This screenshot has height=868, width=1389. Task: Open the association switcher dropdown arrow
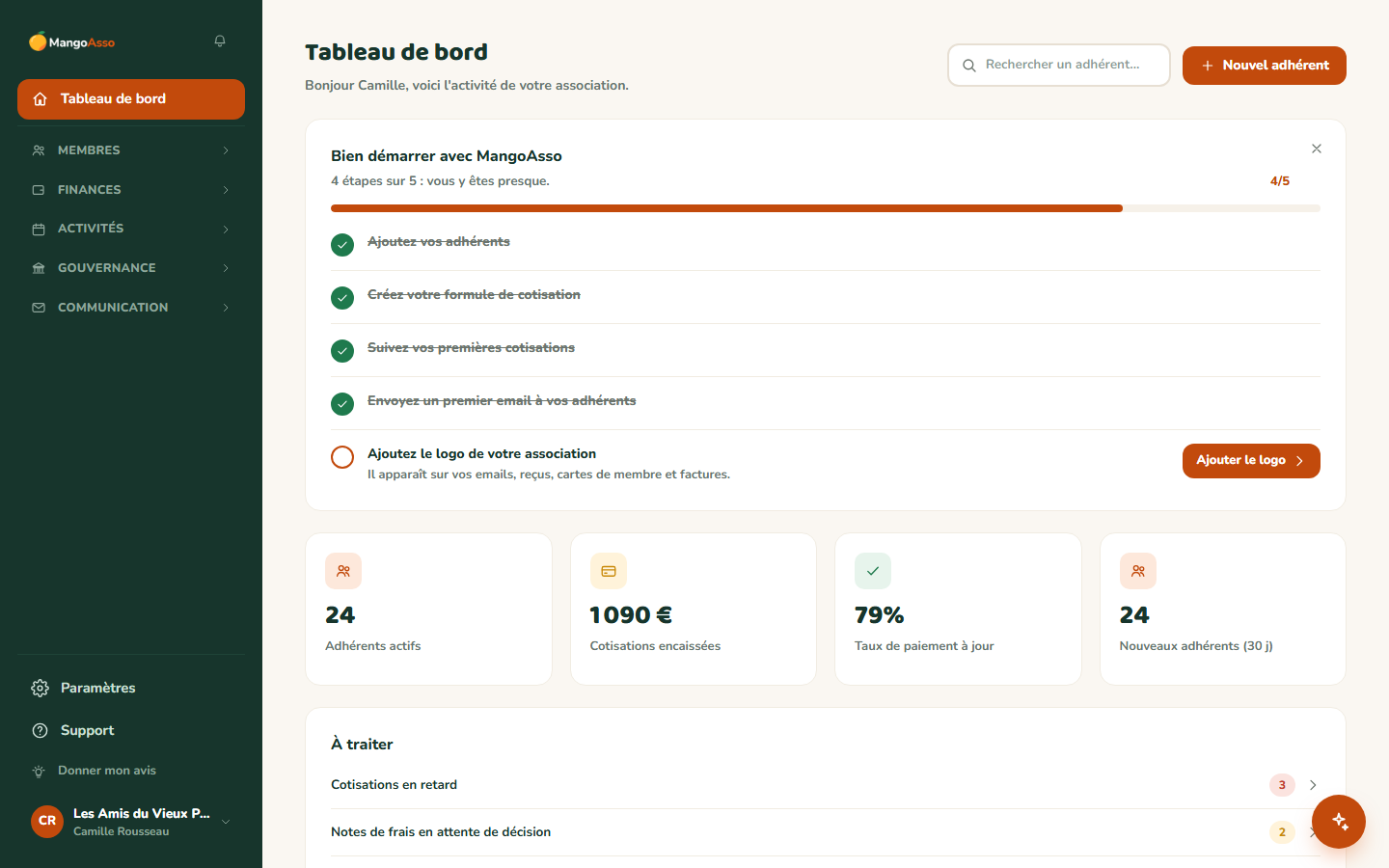(226, 822)
